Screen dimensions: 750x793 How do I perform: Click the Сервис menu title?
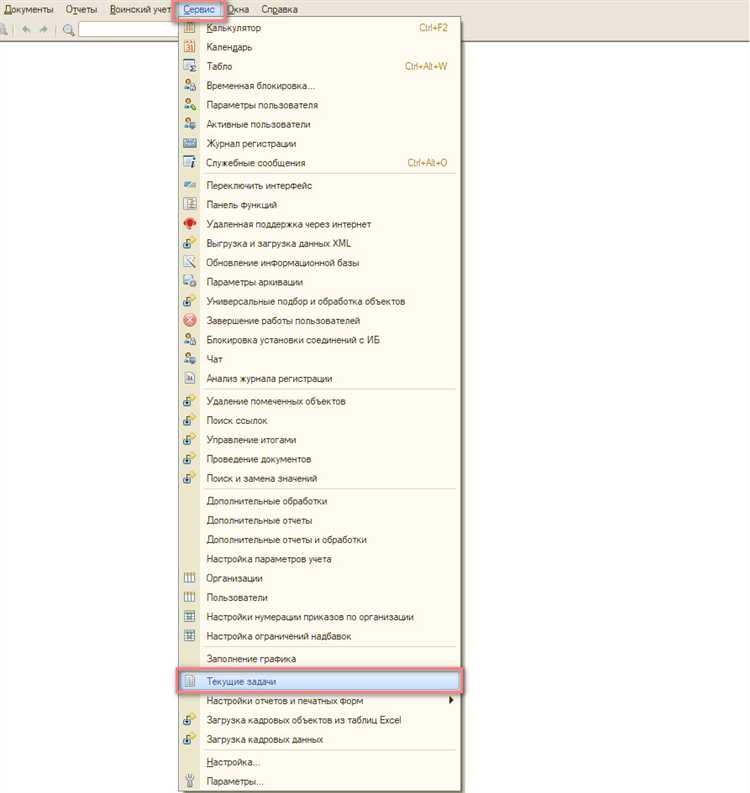point(199,10)
